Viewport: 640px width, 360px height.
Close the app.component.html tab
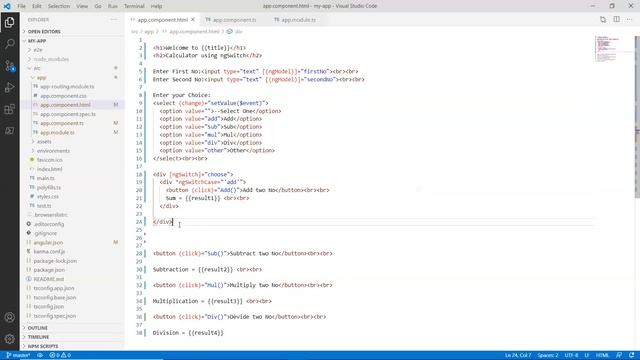pos(193,20)
